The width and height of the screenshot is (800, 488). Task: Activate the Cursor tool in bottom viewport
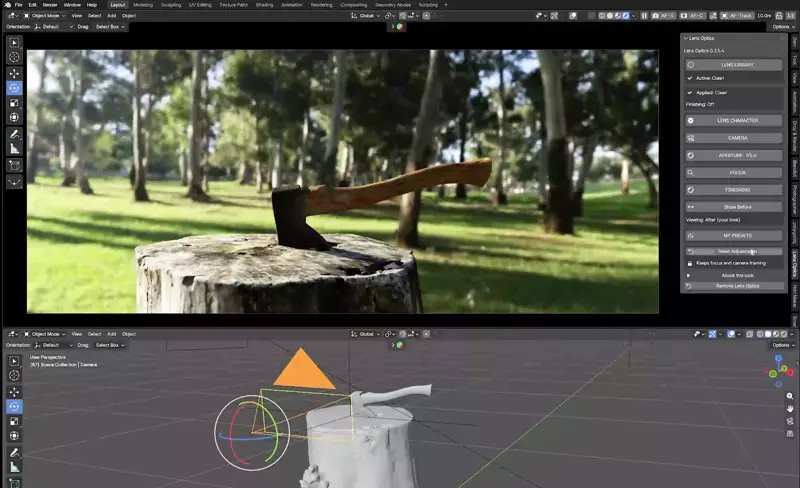tap(14, 376)
